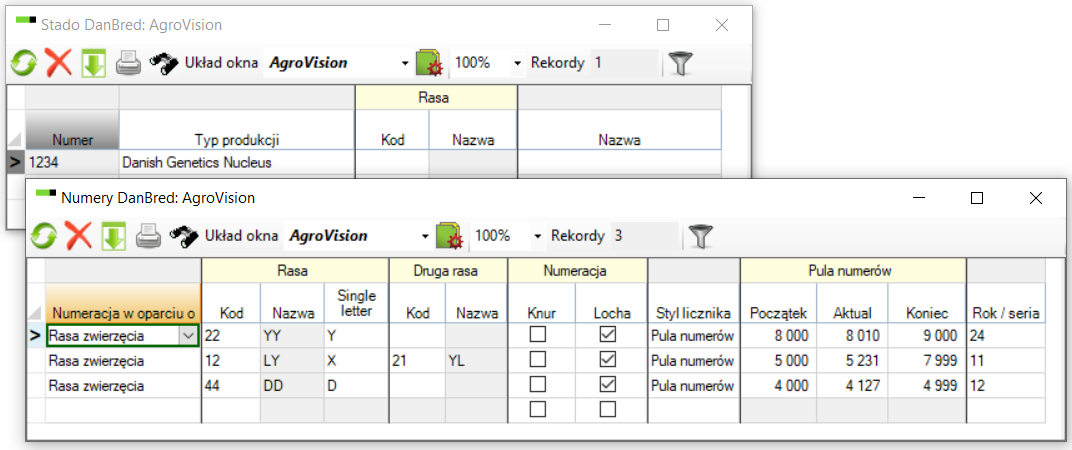Click Rekordy field showing 3
1072x450 pixels.
[x=645, y=237]
